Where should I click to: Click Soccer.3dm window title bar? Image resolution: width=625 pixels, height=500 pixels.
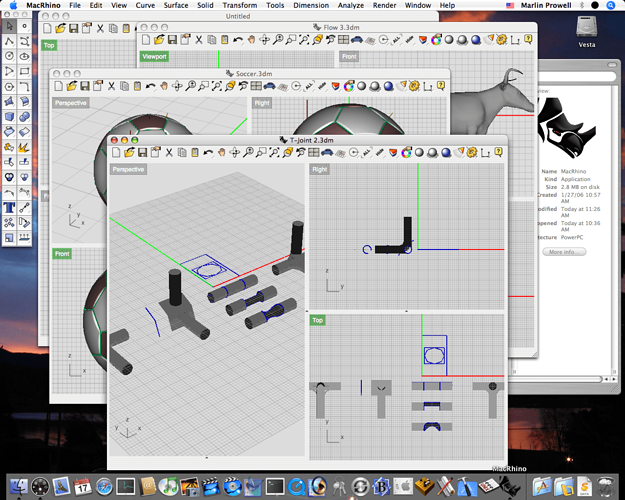coord(250,73)
